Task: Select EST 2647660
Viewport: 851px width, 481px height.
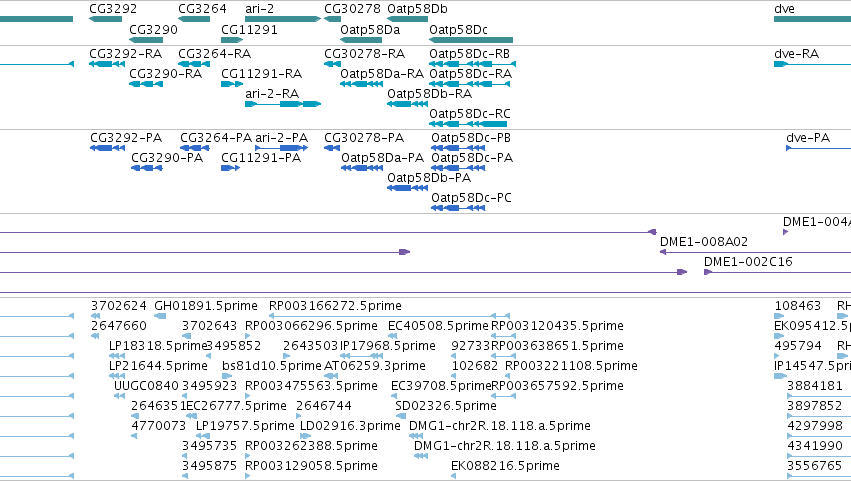Action: [95, 336]
